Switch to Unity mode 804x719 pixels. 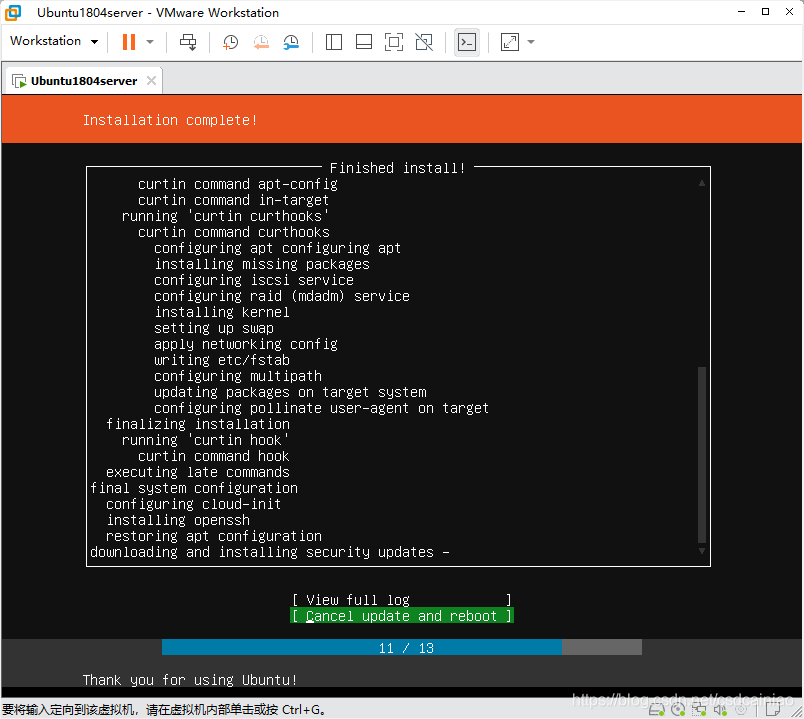pyautogui.click(x=424, y=42)
